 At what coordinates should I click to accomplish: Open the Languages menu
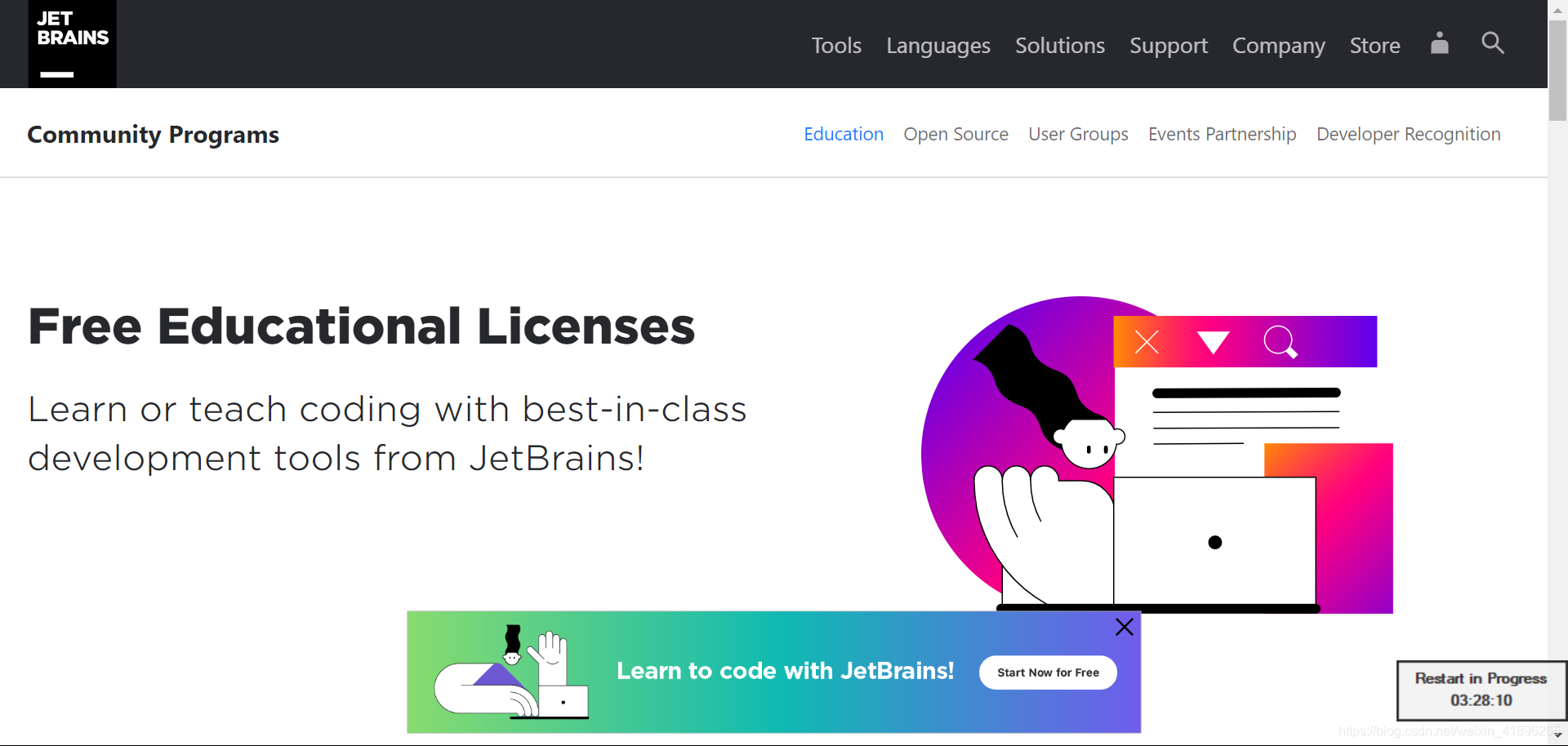pyautogui.click(x=938, y=47)
